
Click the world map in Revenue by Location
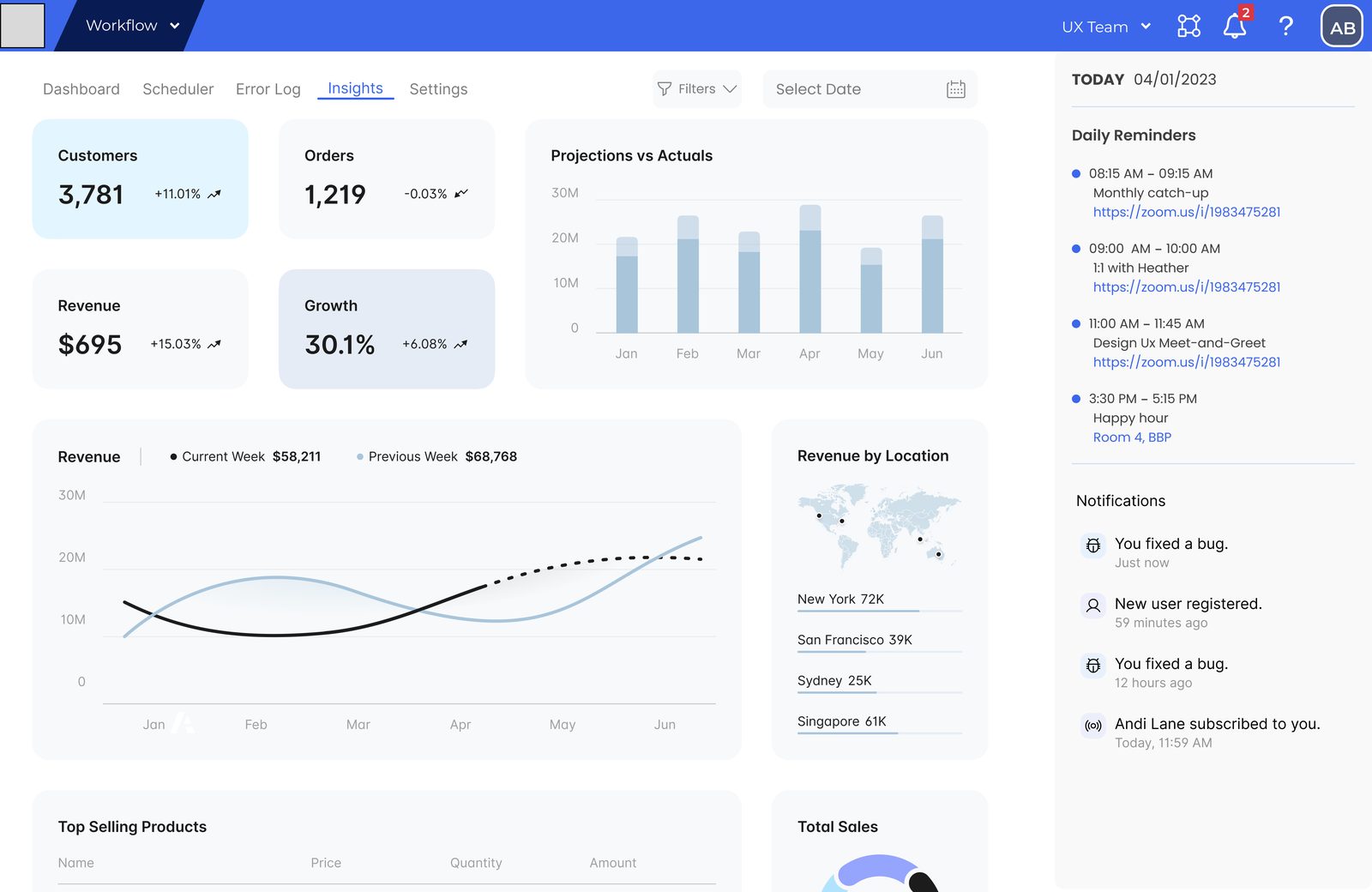tap(879, 525)
